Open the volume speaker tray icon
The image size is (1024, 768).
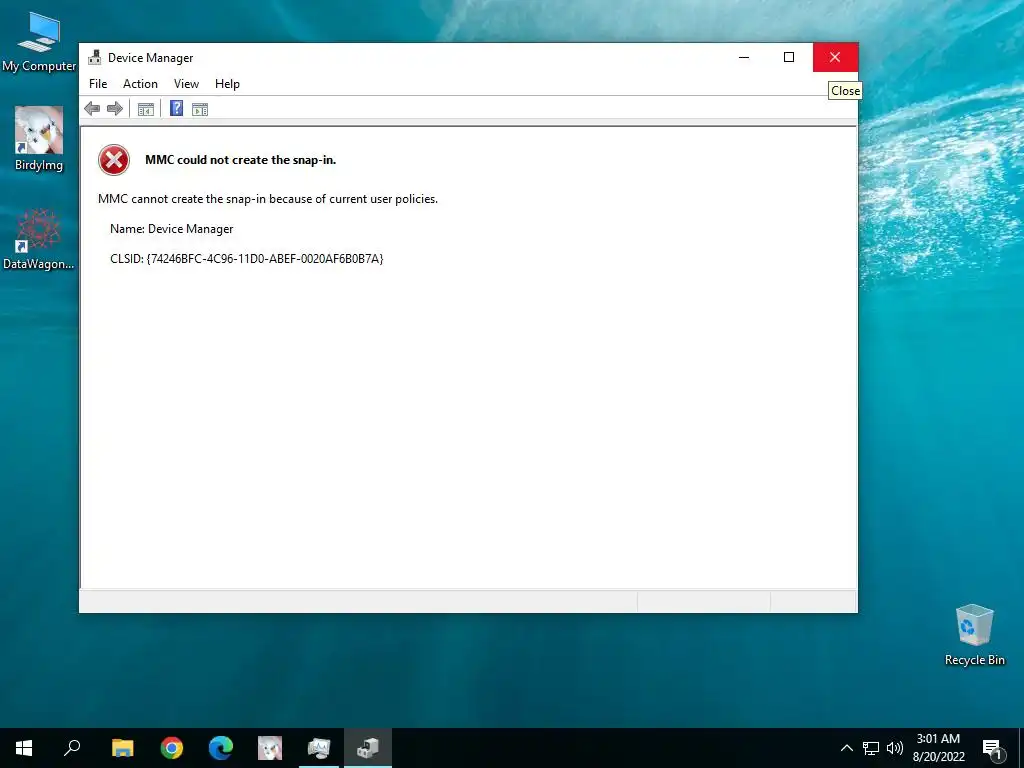click(895, 748)
